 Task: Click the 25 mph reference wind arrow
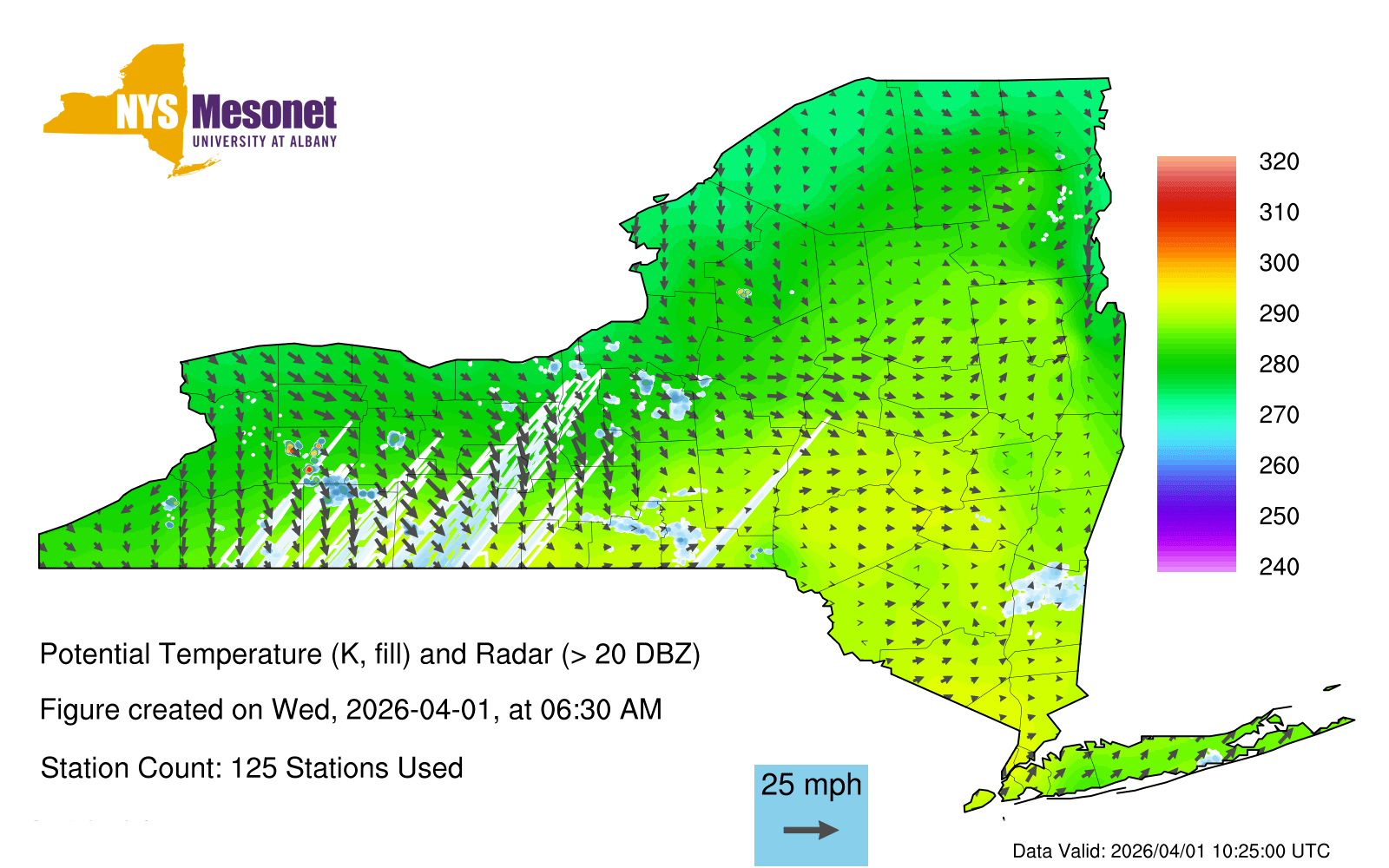click(x=811, y=831)
